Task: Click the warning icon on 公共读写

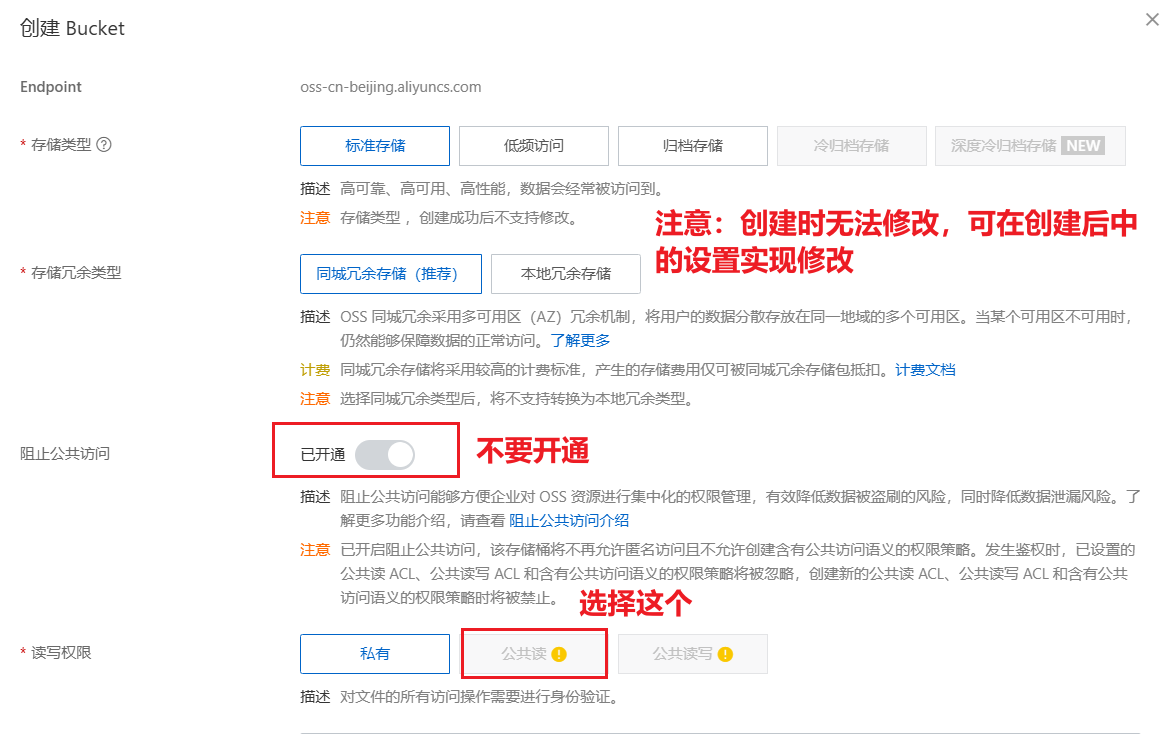Action: tap(725, 654)
